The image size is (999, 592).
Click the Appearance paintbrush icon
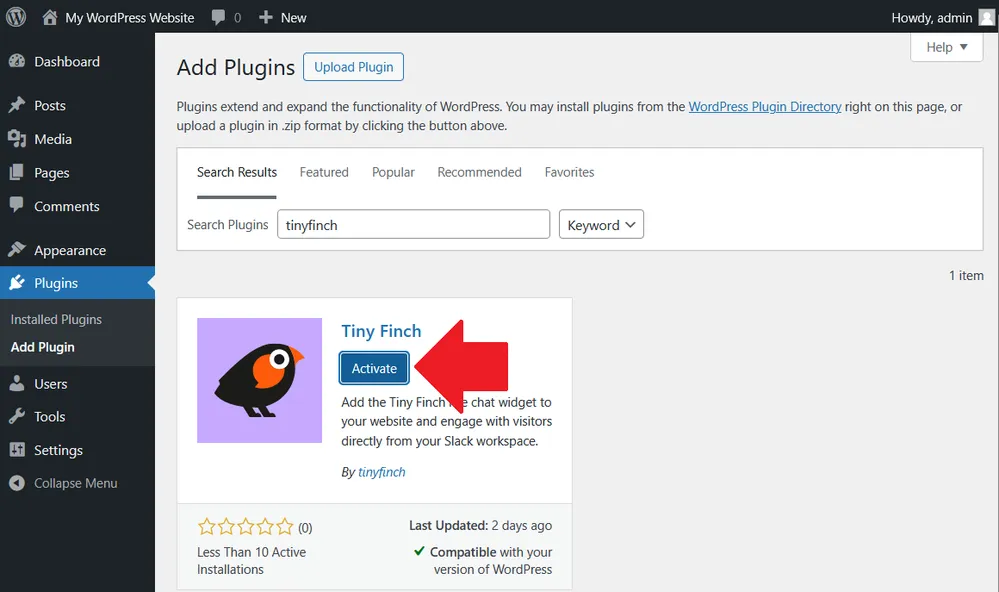[x=16, y=250]
